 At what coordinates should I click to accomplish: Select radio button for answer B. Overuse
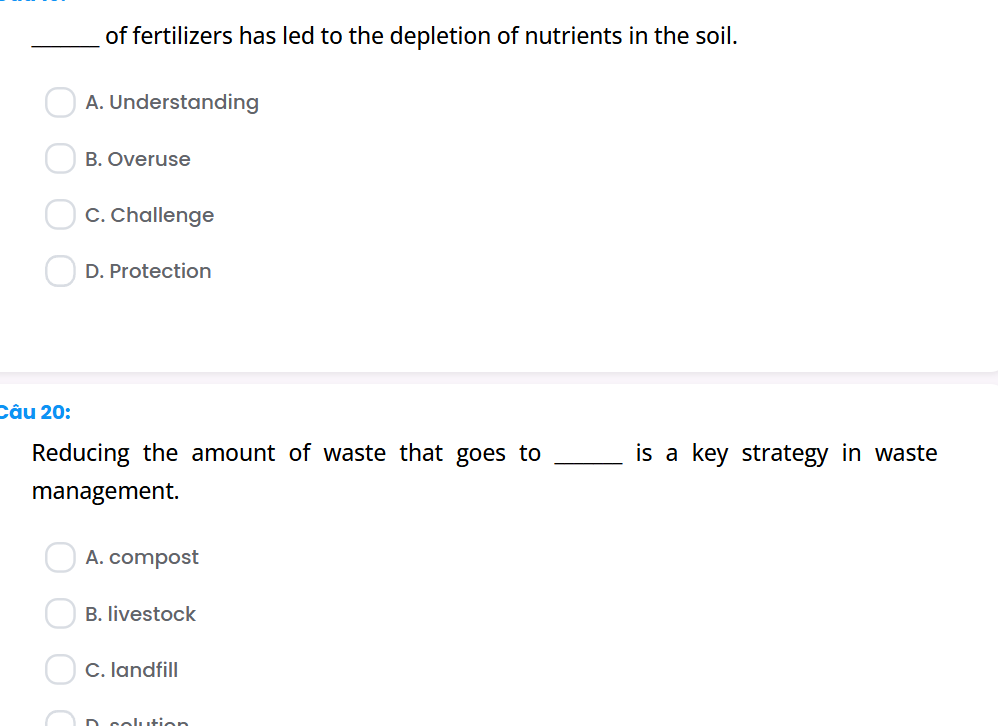coord(60,158)
